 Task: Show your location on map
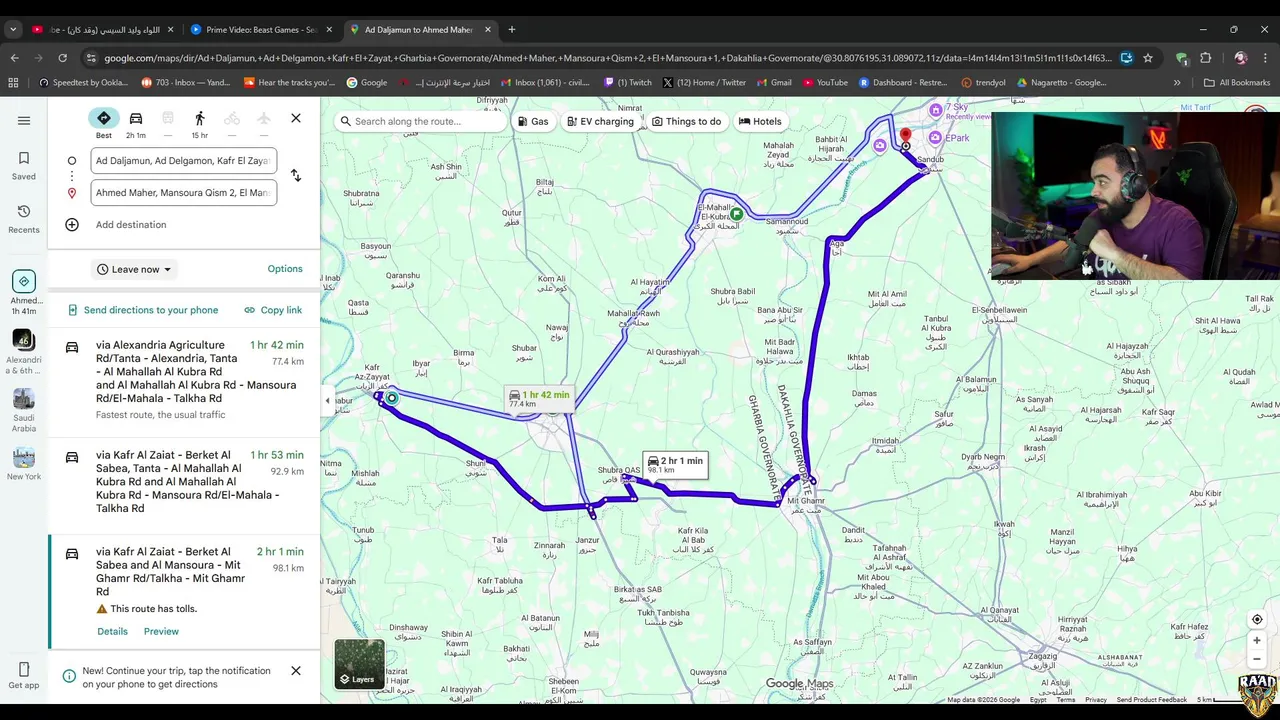coord(1257,620)
